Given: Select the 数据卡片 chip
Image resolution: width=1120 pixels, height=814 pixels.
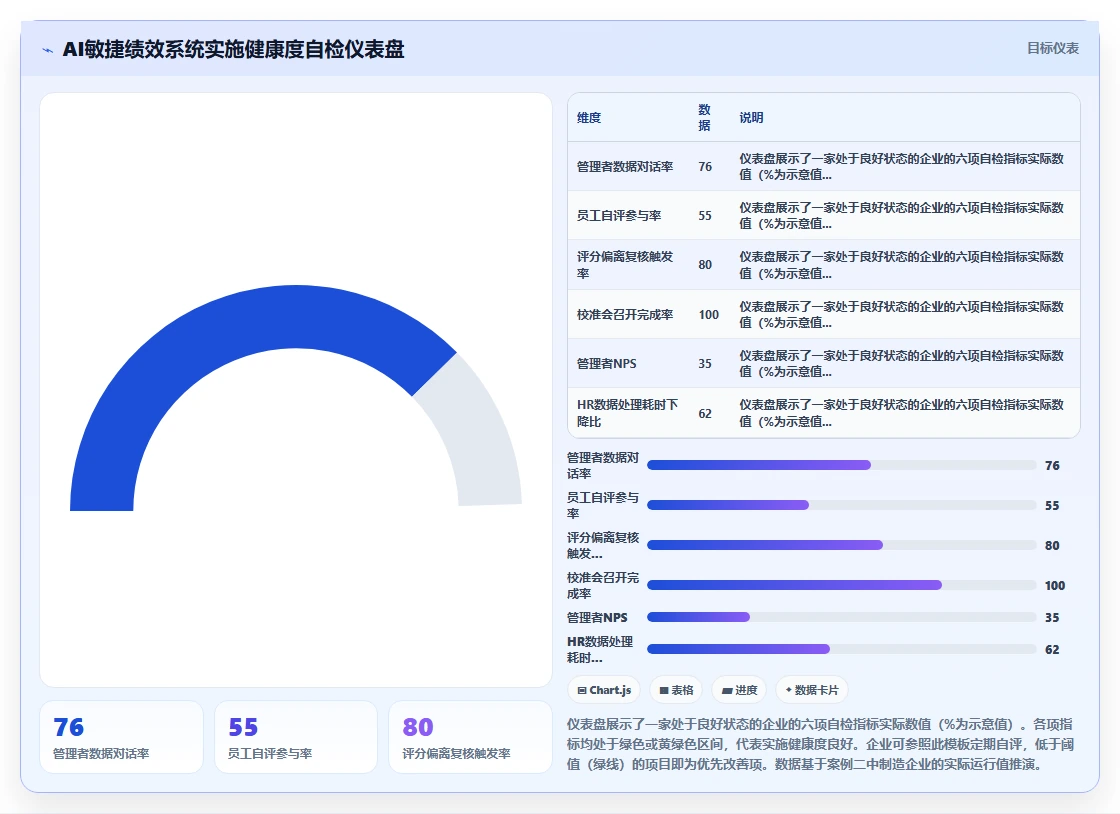Looking at the screenshot, I should [811, 690].
